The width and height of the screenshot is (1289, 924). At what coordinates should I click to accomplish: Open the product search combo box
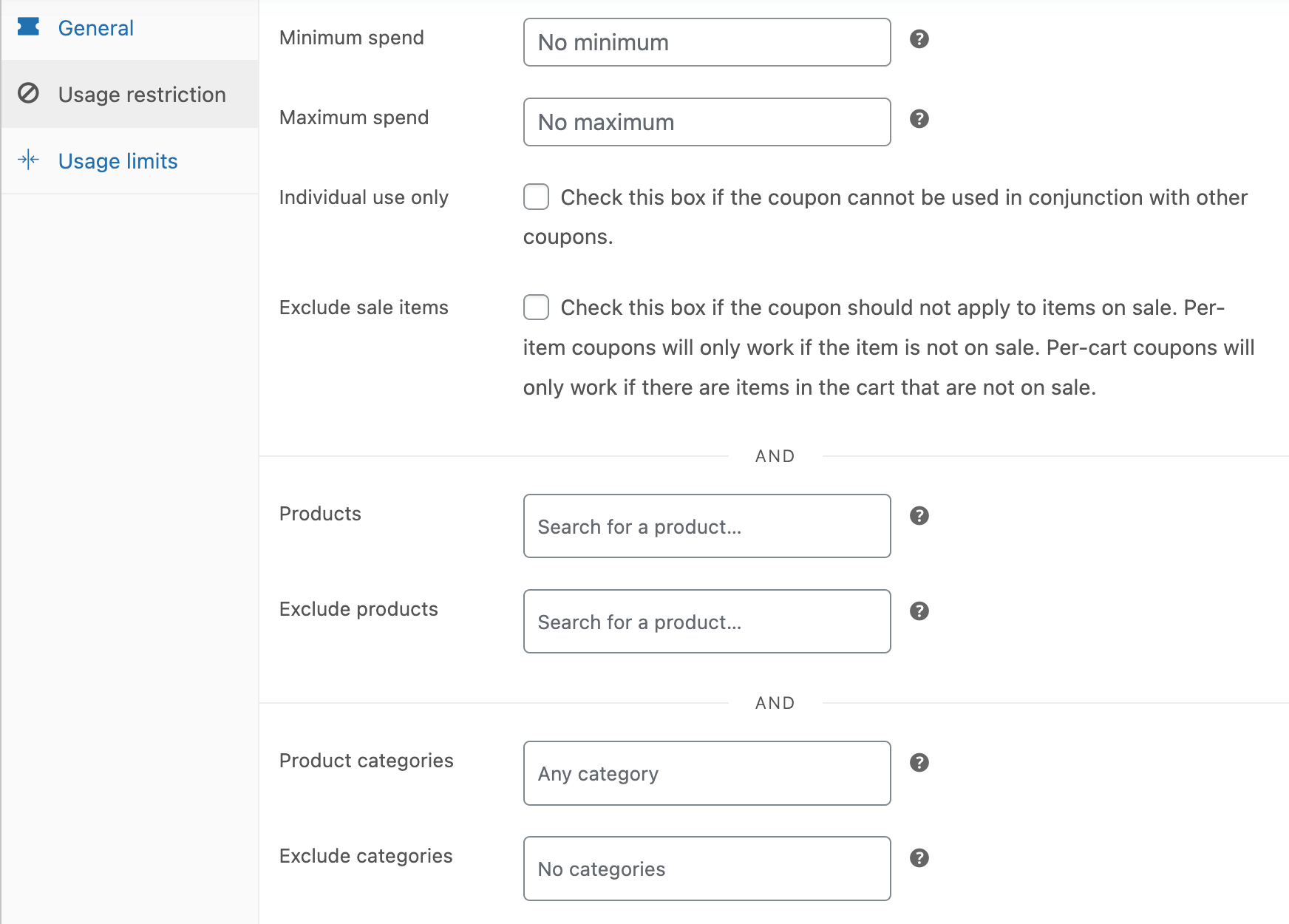tap(706, 526)
